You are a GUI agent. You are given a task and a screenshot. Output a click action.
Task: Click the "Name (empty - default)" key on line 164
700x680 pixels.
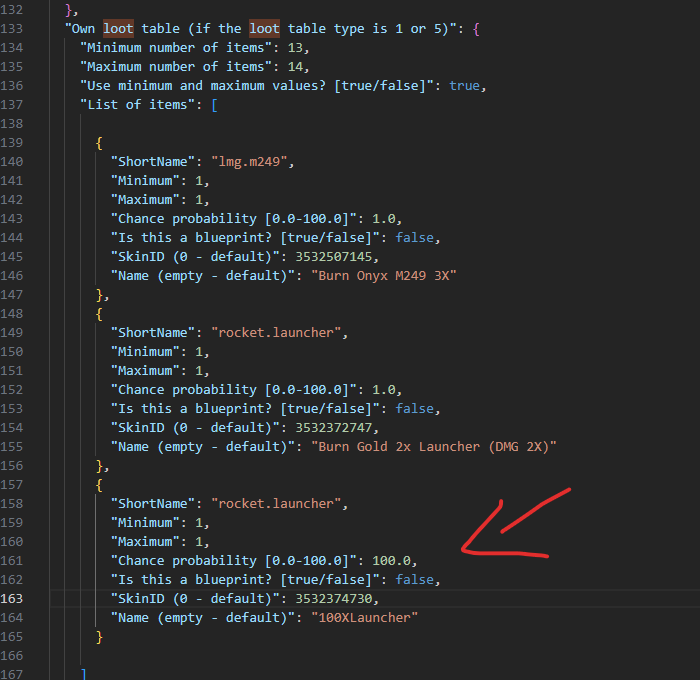[x=203, y=618]
